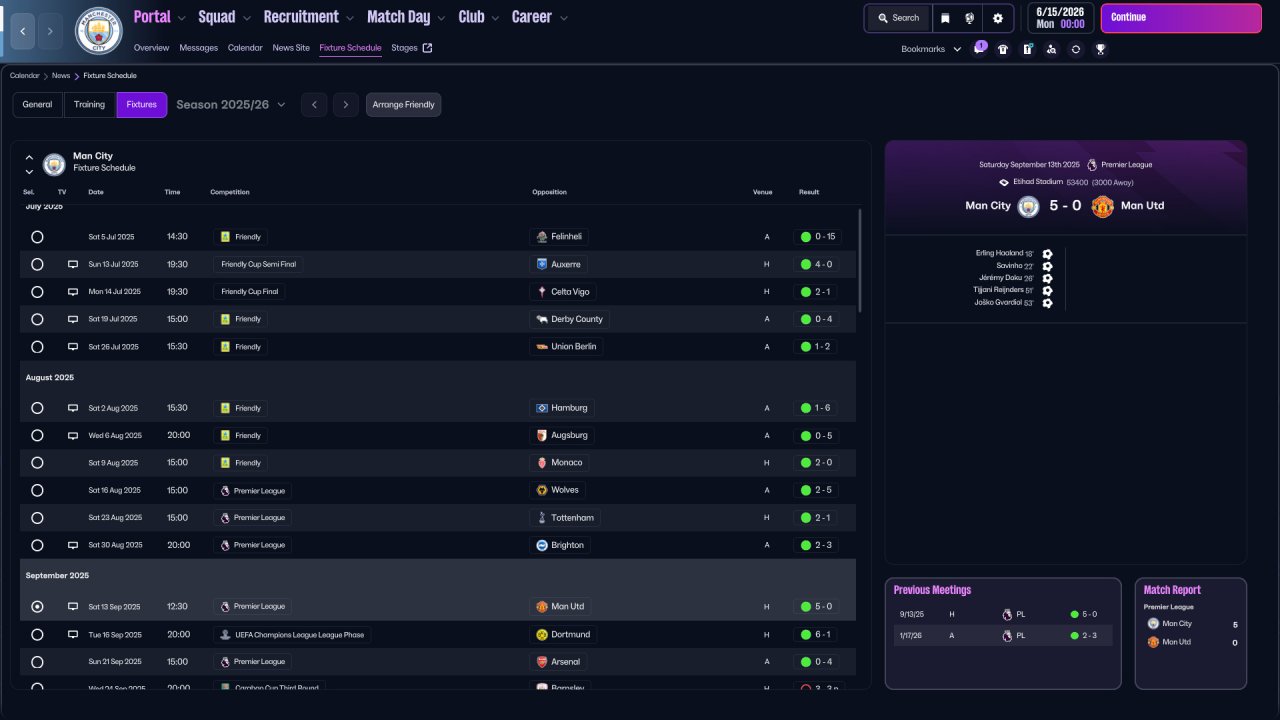
Task: Click the shirt icon in the bookmarks bar
Action: [1003, 49]
